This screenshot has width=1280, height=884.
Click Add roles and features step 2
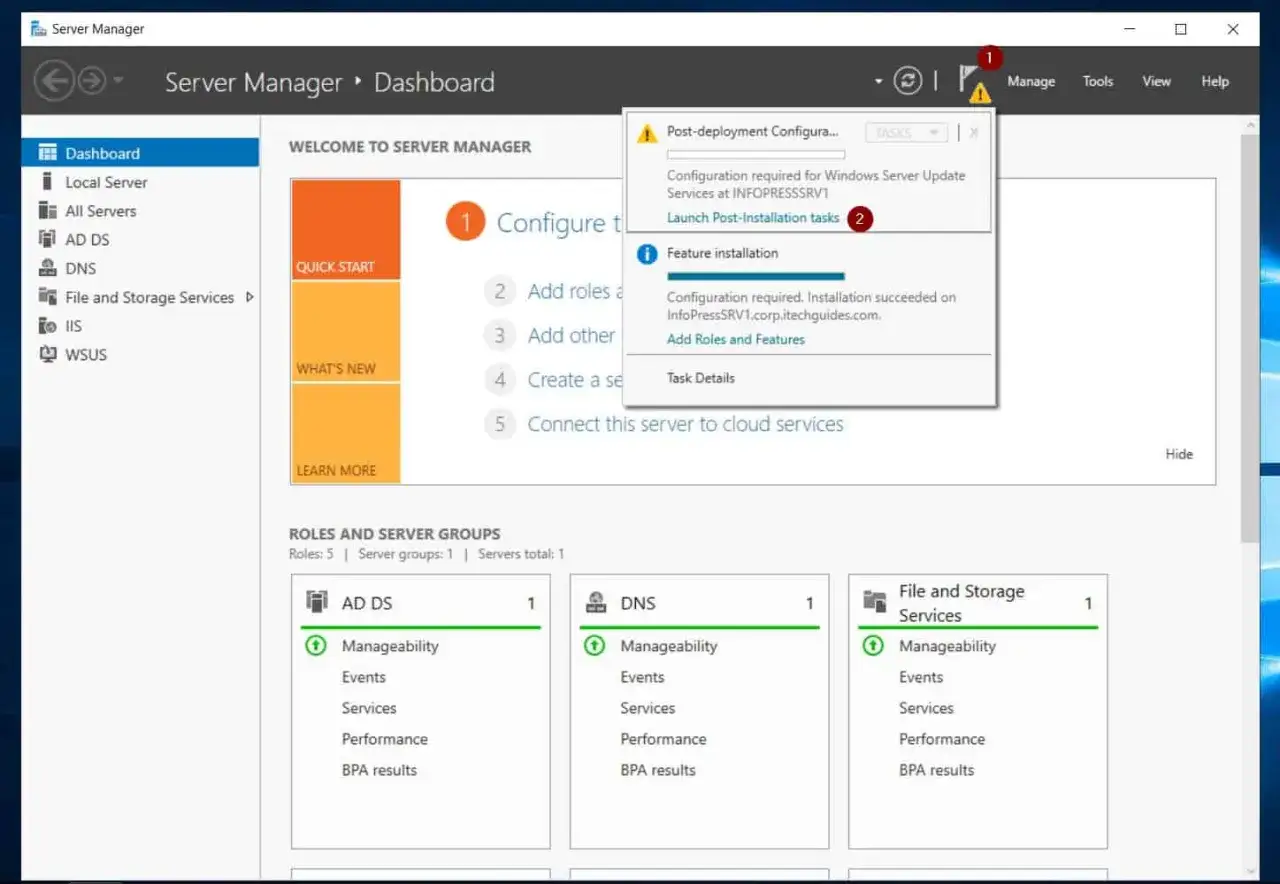(x=575, y=291)
